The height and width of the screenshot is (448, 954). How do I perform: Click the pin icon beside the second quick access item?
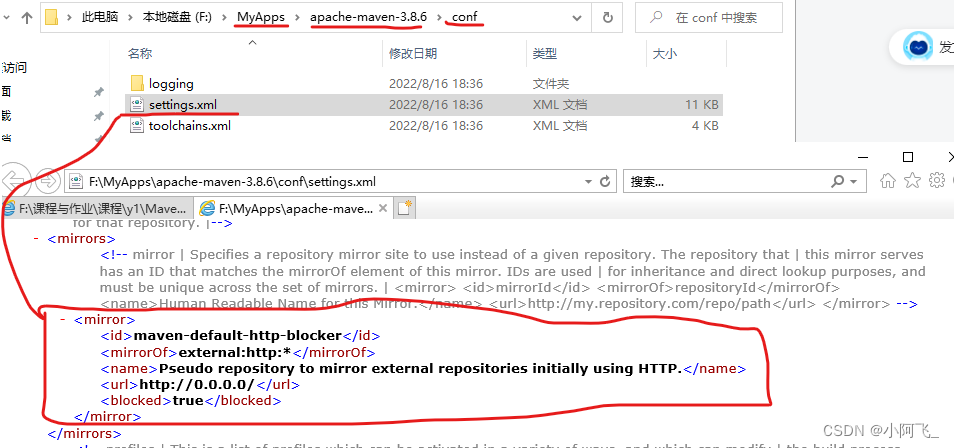(99, 116)
